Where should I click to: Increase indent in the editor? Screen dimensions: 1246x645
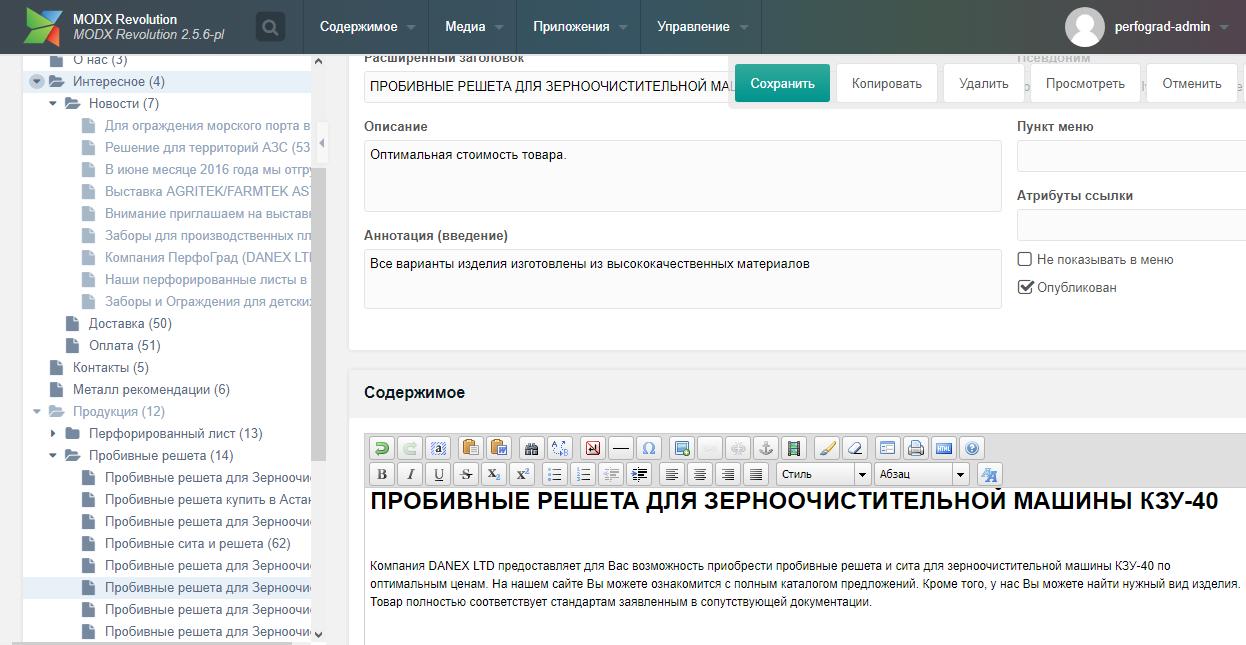(640, 474)
